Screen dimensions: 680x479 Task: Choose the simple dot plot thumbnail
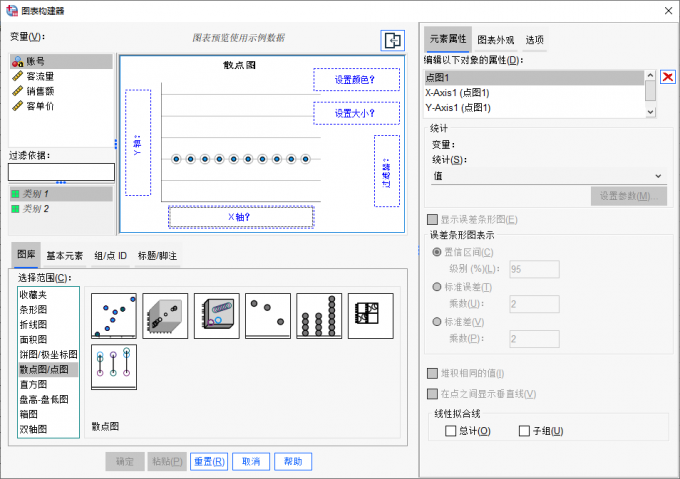pos(319,316)
